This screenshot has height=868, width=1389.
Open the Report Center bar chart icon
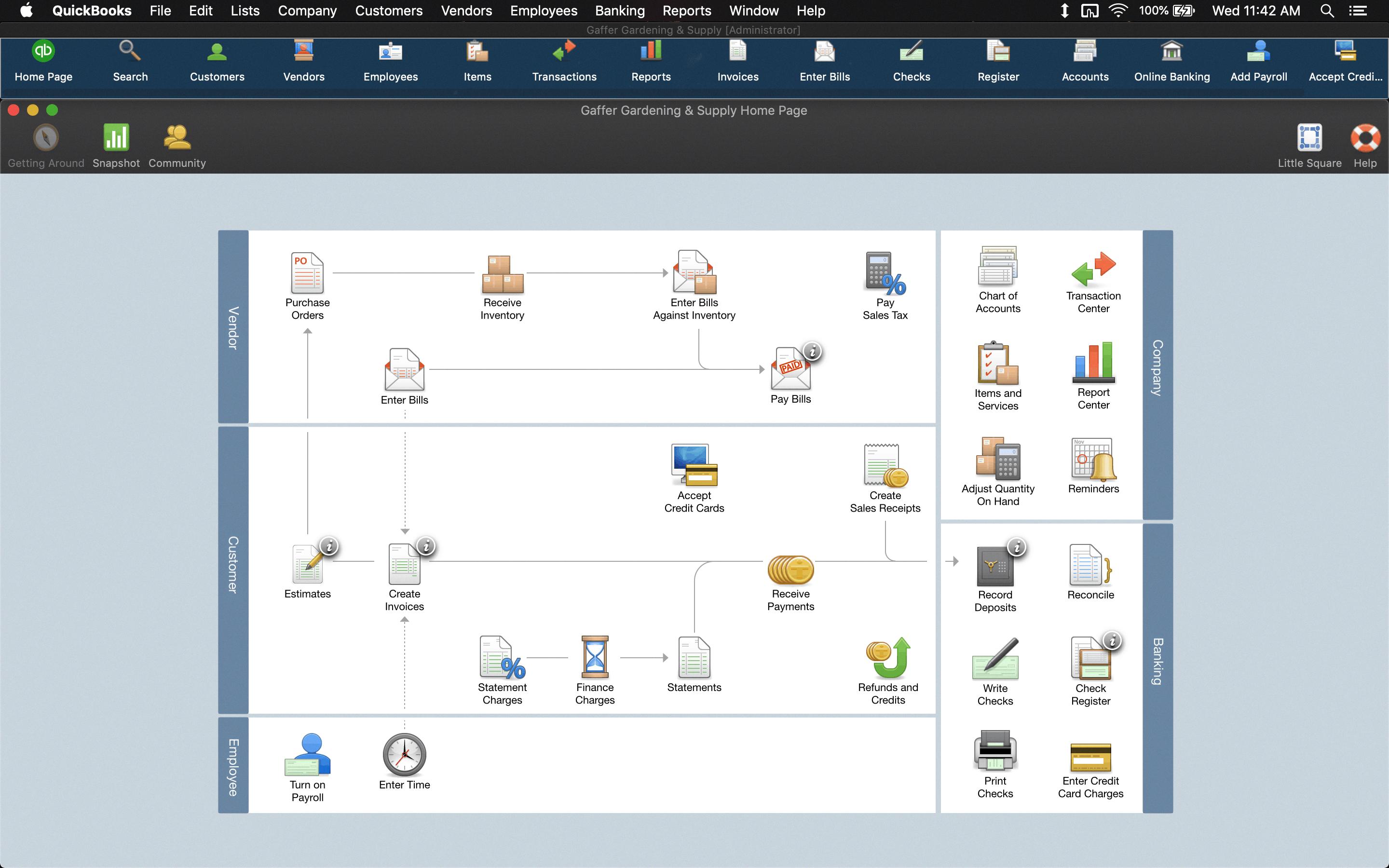1093,362
